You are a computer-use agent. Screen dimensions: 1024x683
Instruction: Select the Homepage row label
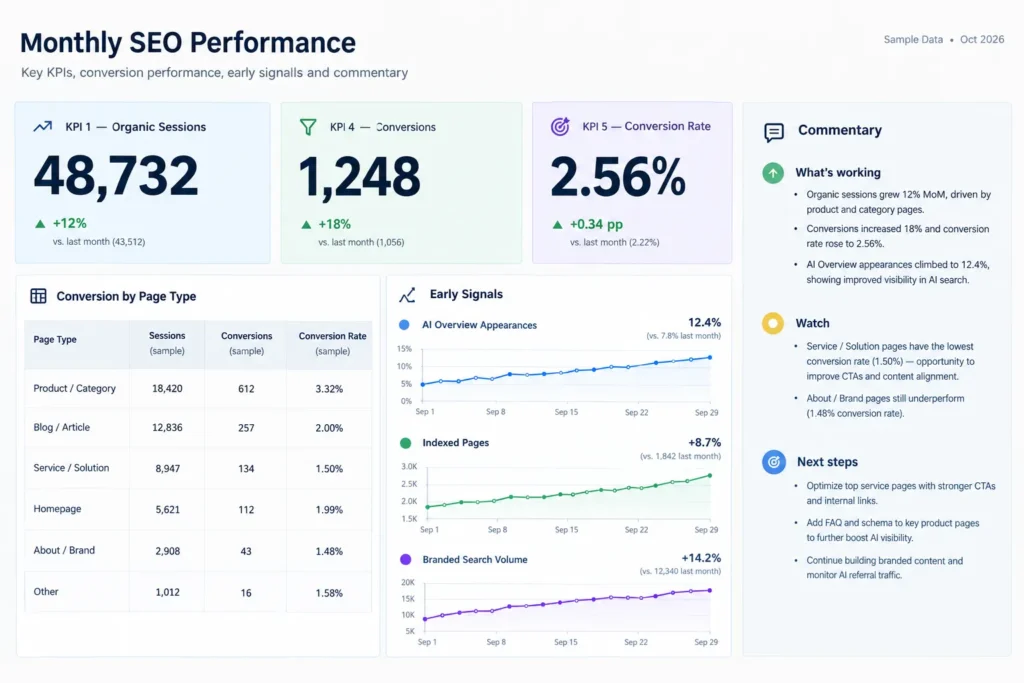coord(57,509)
